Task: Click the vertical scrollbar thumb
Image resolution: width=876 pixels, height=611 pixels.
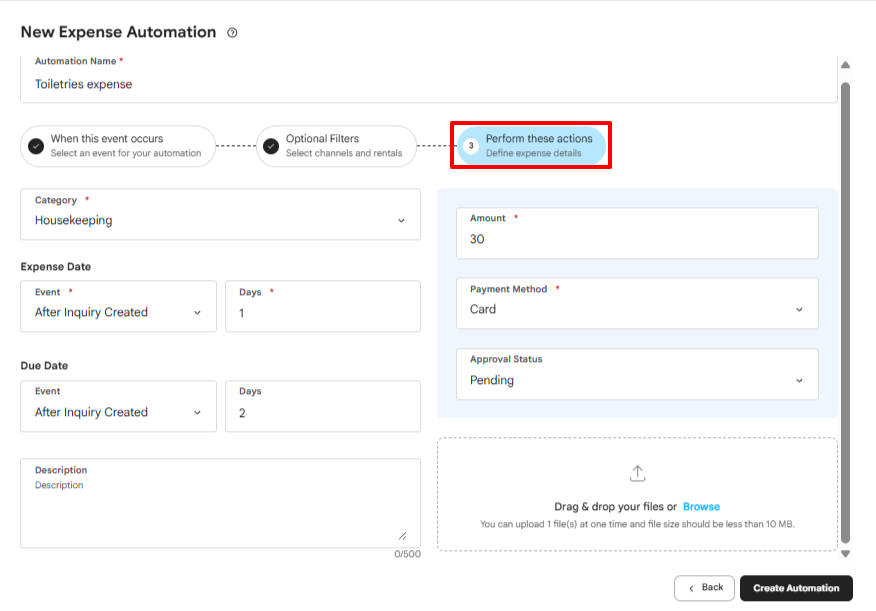Action: click(845, 313)
